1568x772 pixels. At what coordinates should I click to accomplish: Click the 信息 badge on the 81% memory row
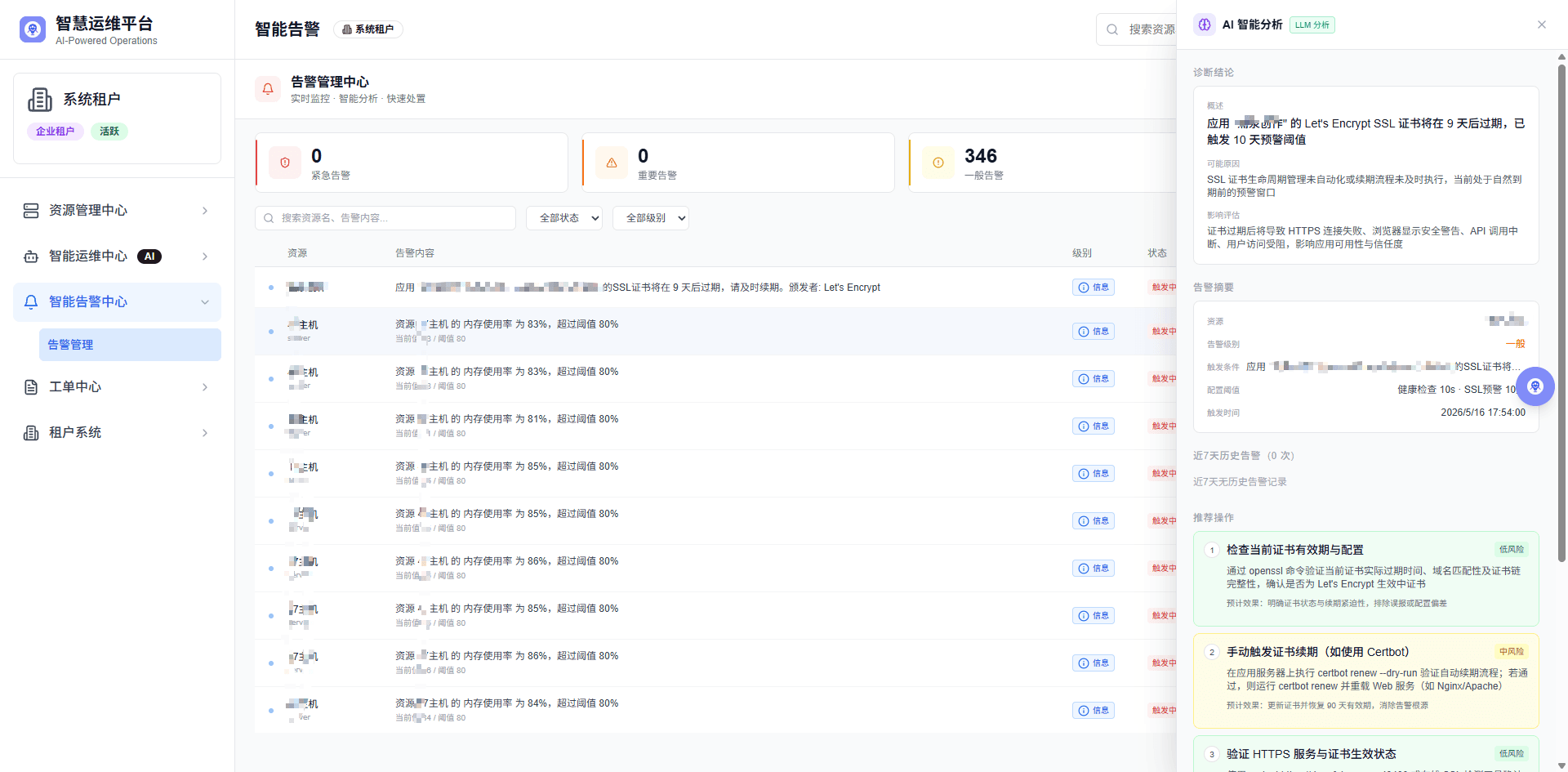point(1094,426)
